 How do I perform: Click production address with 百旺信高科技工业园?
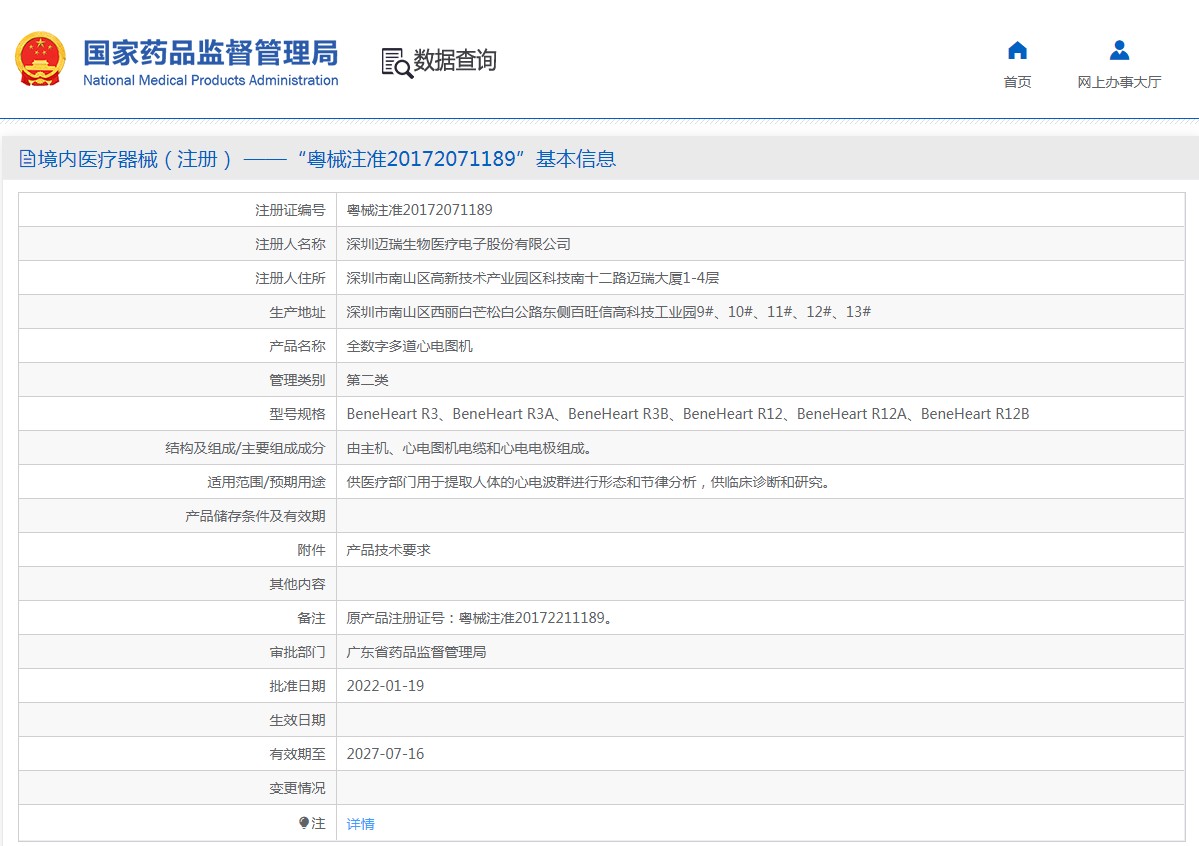coord(608,311)
